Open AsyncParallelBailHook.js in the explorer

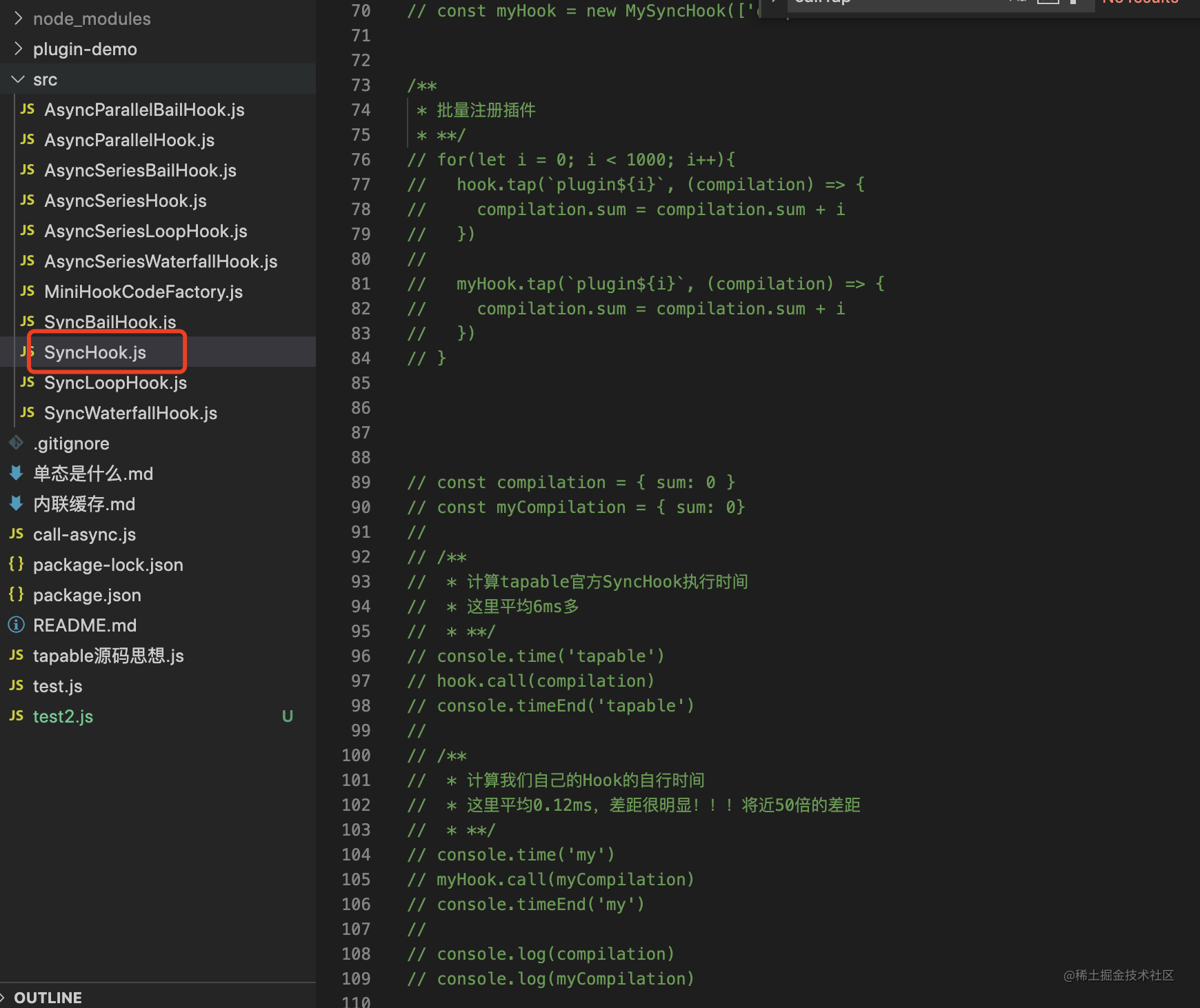144,110
